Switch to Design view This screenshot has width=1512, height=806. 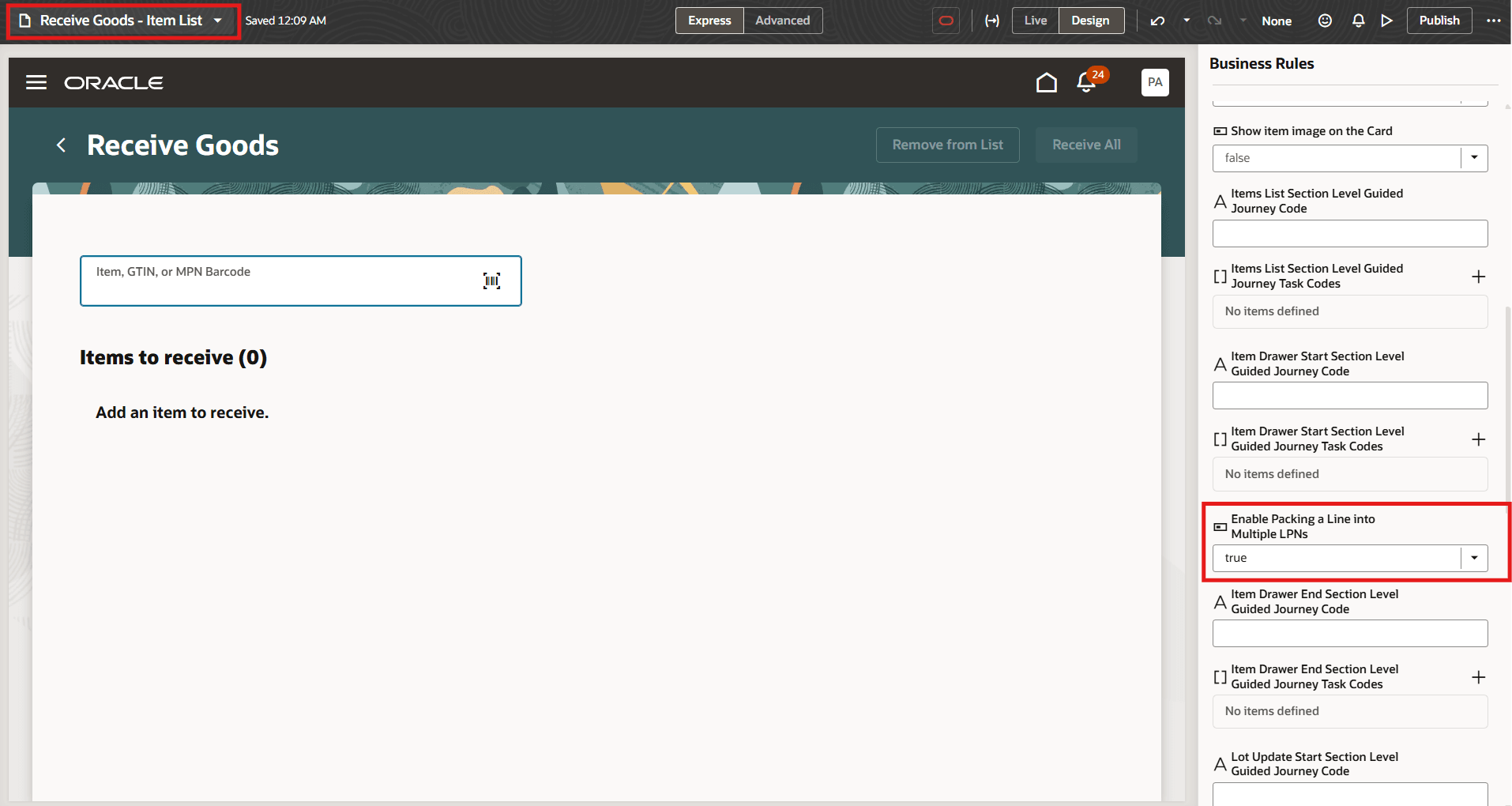(1090, 21)
